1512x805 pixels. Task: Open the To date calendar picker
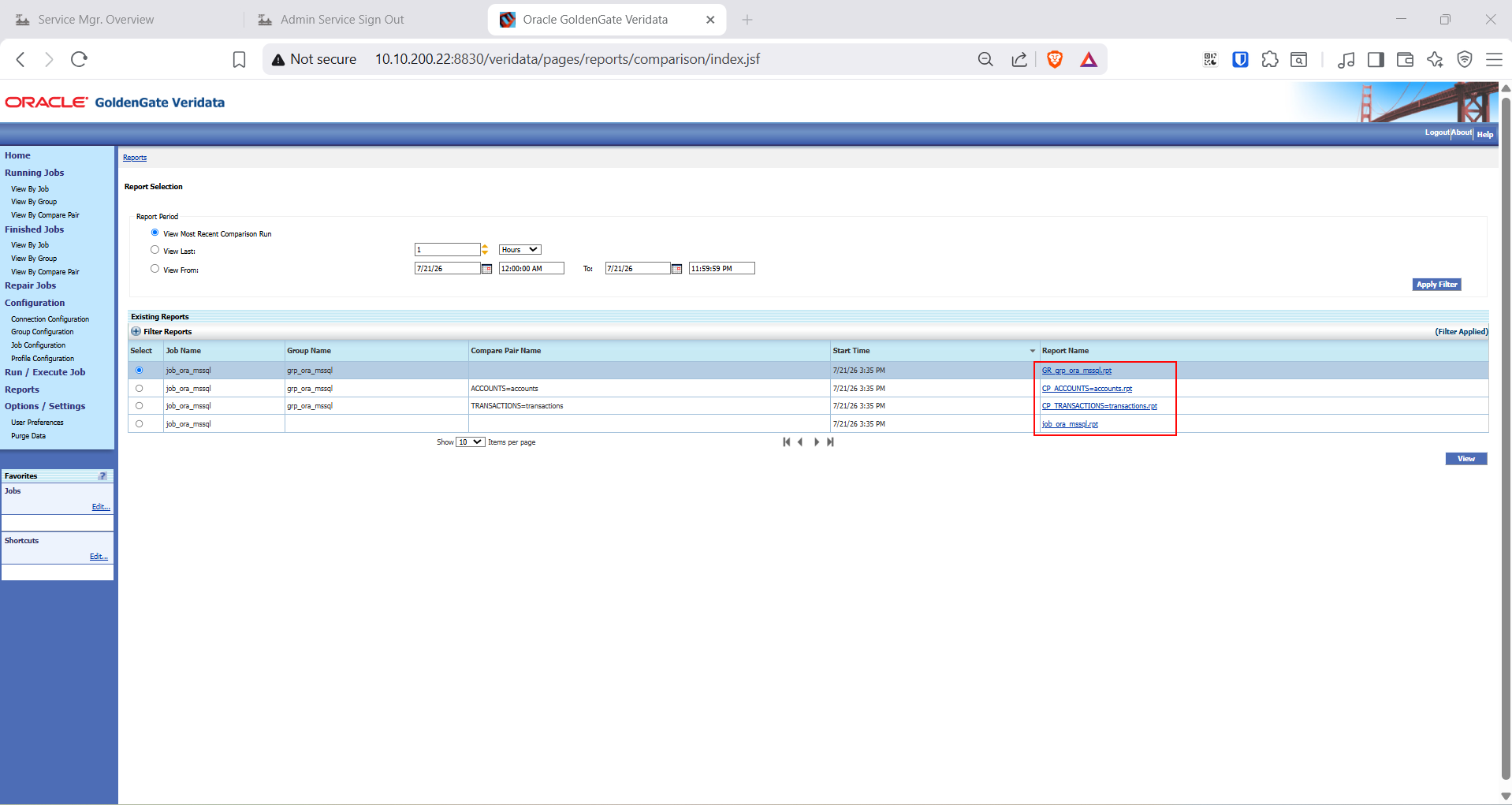[676, 269]
